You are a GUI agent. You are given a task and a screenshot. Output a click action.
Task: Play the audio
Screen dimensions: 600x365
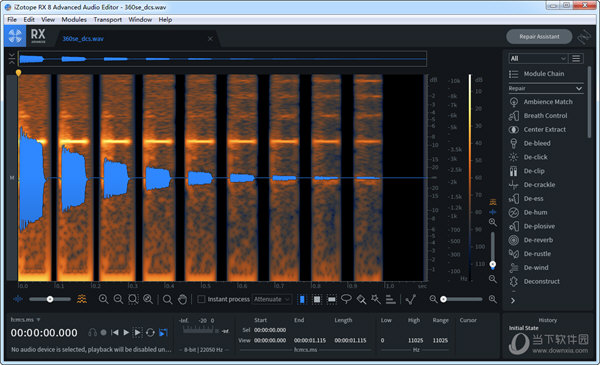click(126, 332)
